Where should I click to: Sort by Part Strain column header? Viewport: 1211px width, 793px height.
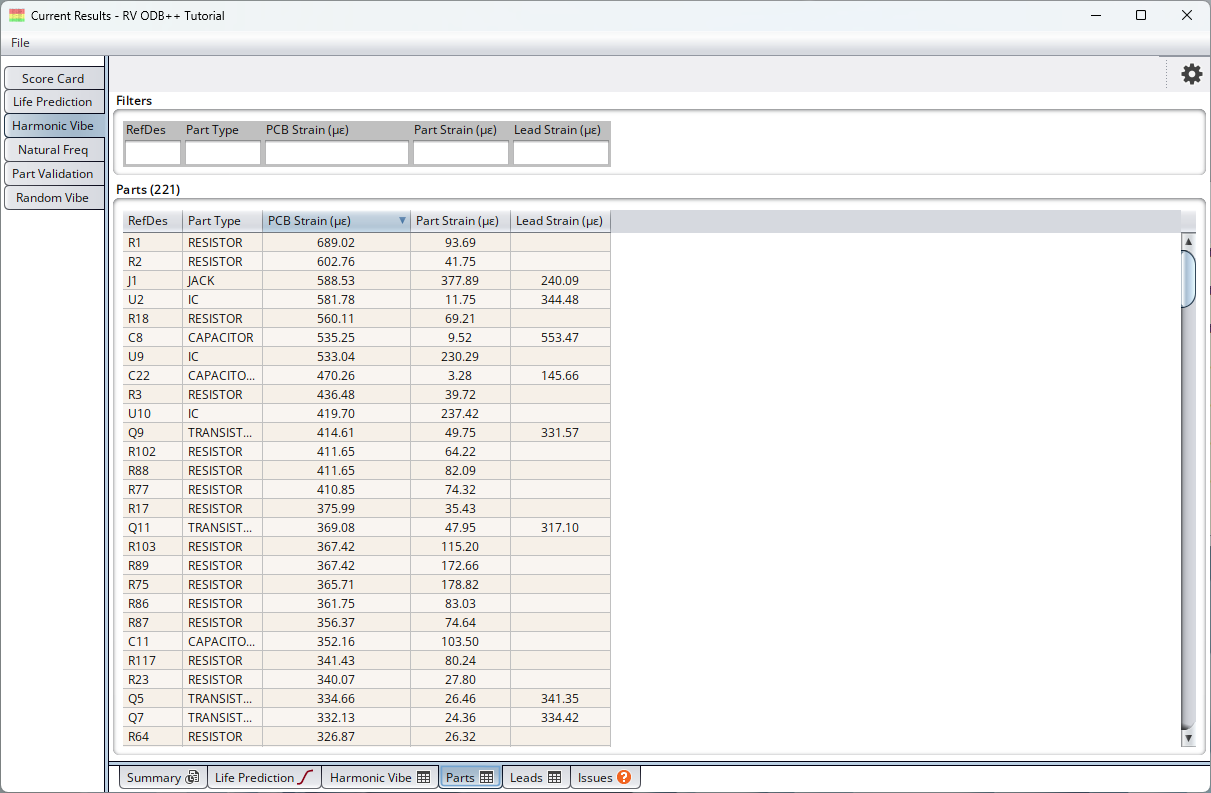coord(457,221)
